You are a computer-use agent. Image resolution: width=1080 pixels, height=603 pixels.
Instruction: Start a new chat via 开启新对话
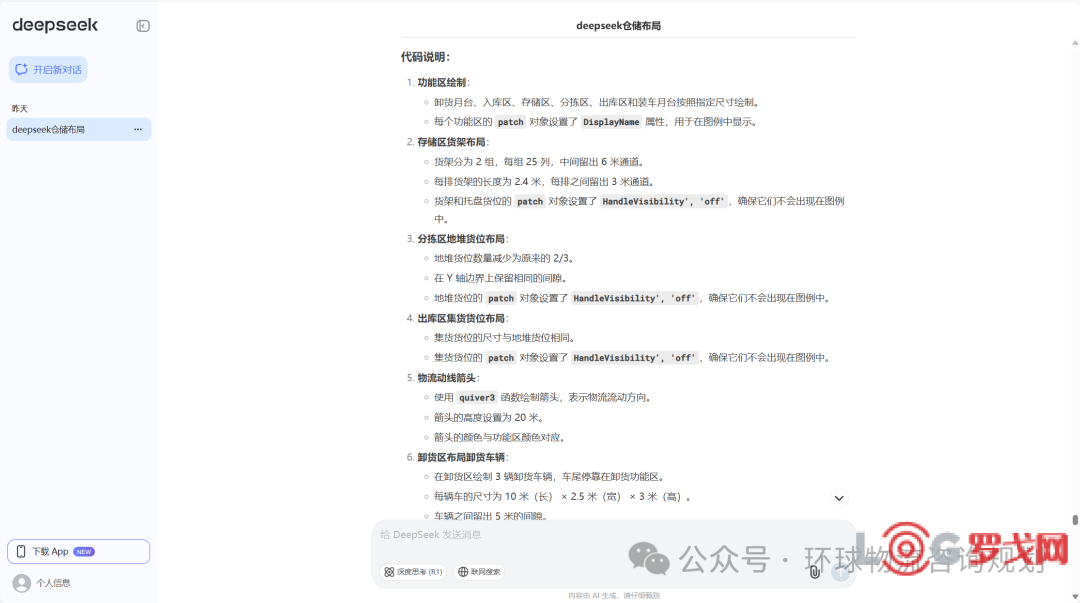[48, 70]
